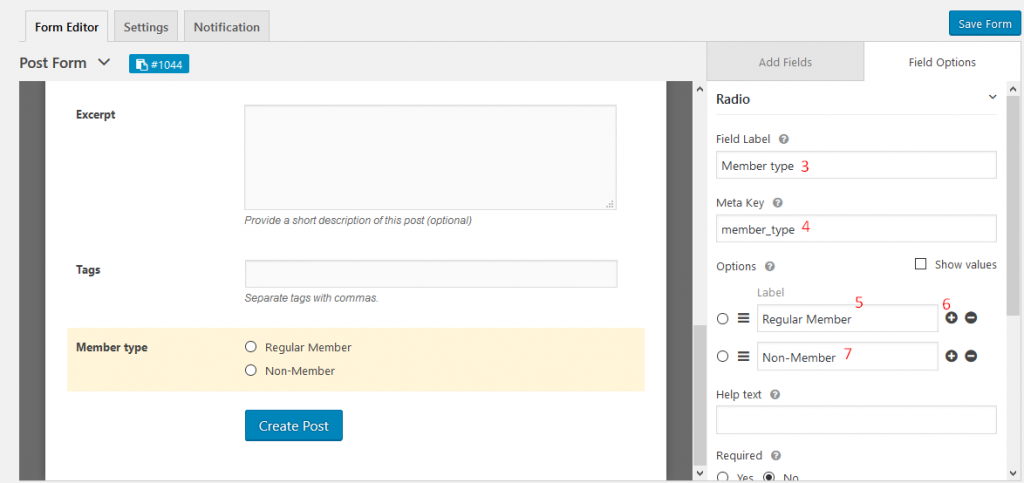This screenshot has width=1024, height=483.
Task: Collapse the Radio section chevron
Action: [x=993, y=97]
